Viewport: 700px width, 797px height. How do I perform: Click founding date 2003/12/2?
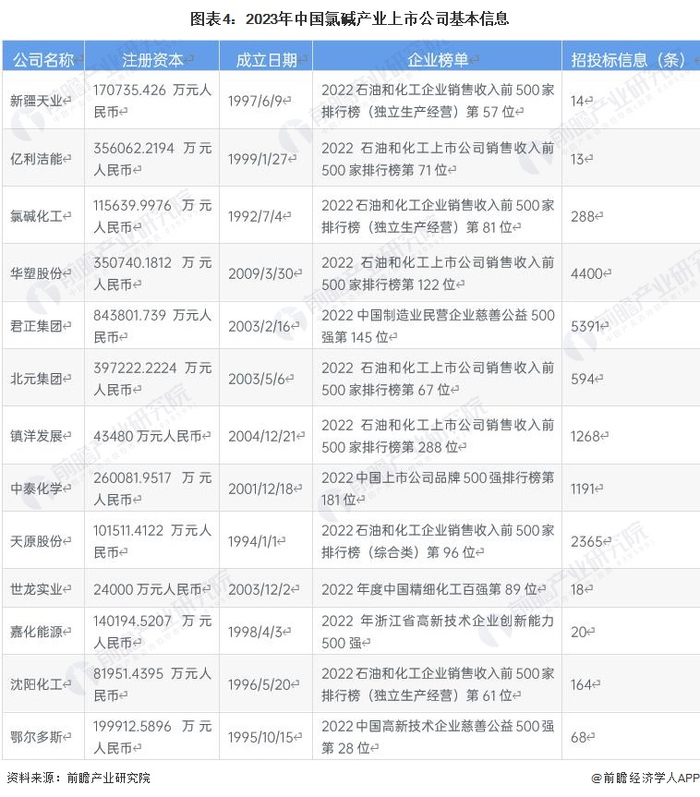pyautogui.click(x=260, y=589)
